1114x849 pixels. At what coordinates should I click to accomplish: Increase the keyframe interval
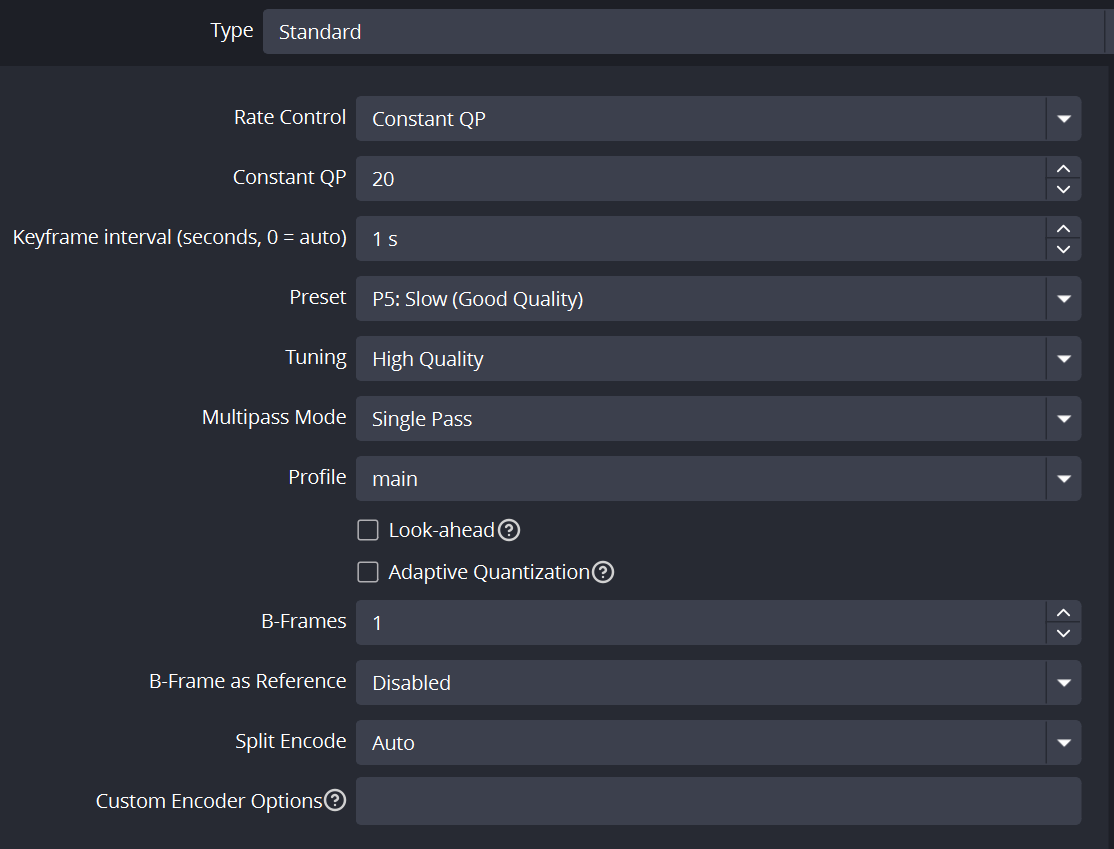click(x=1063, y=228)
